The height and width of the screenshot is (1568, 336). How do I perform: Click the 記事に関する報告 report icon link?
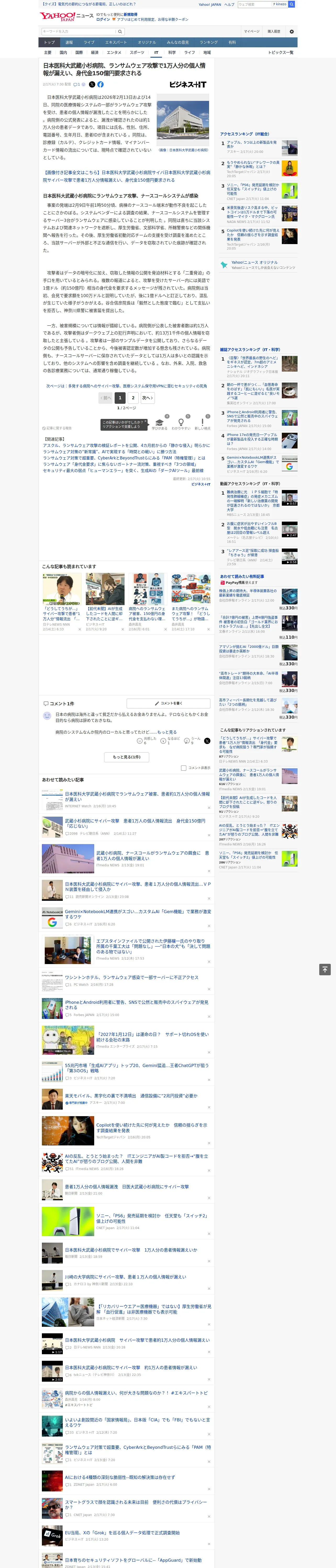click(x=57, y=428)
